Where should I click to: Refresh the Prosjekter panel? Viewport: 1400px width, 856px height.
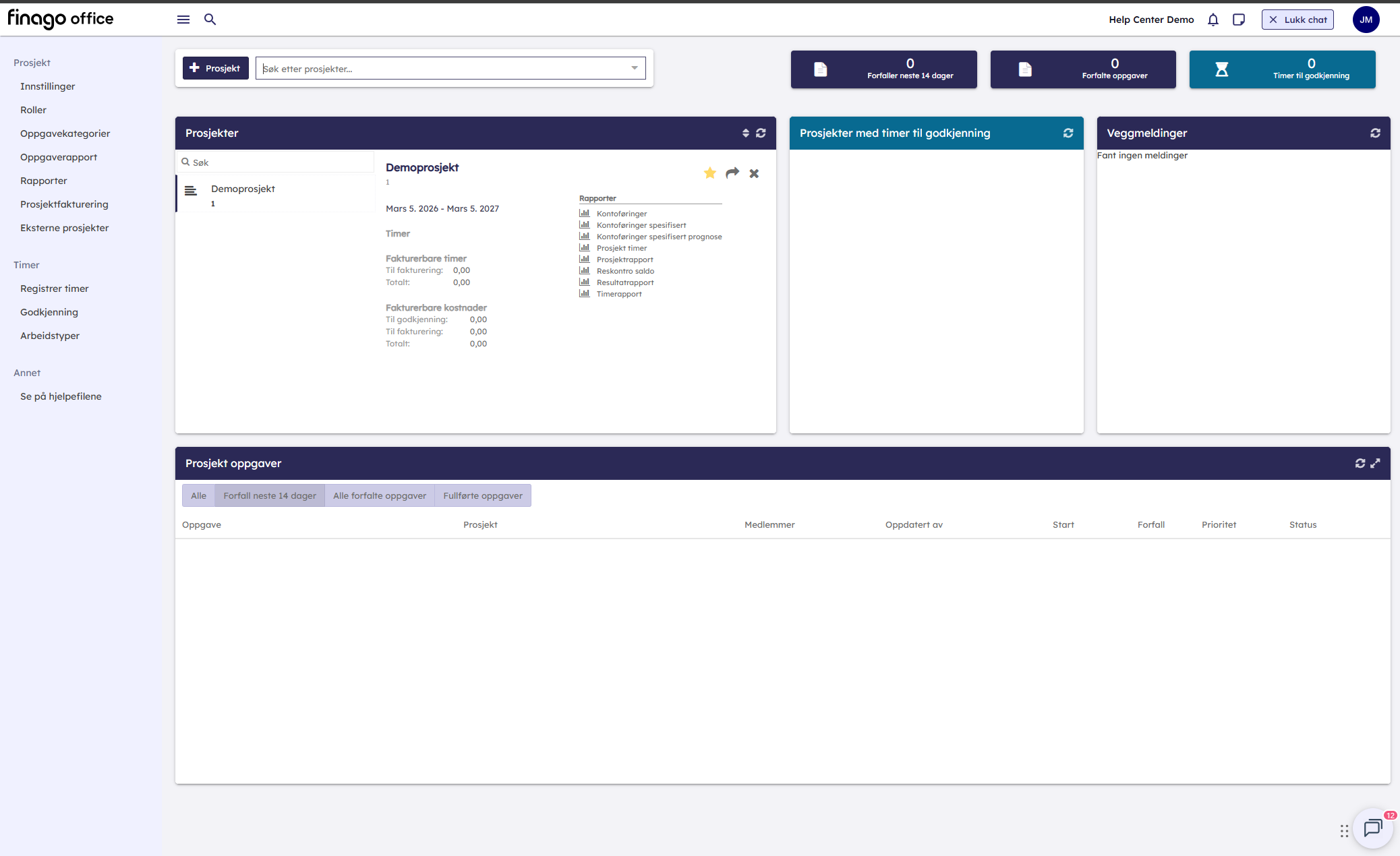pos(761,133)
